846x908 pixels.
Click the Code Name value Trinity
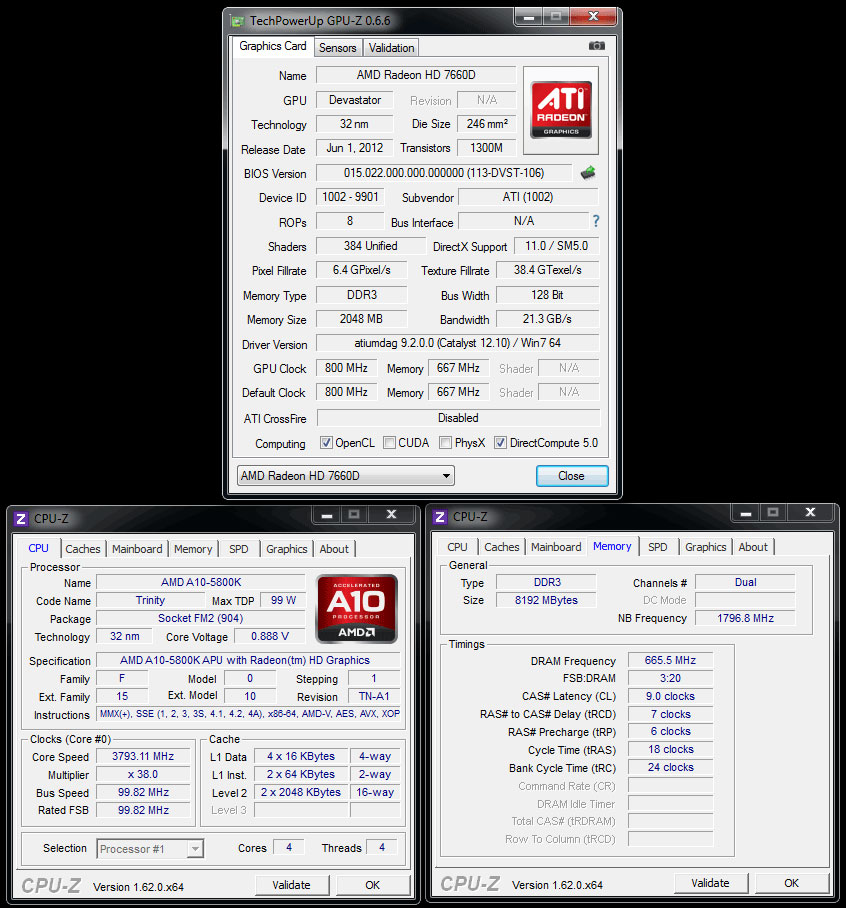[151, 601]
